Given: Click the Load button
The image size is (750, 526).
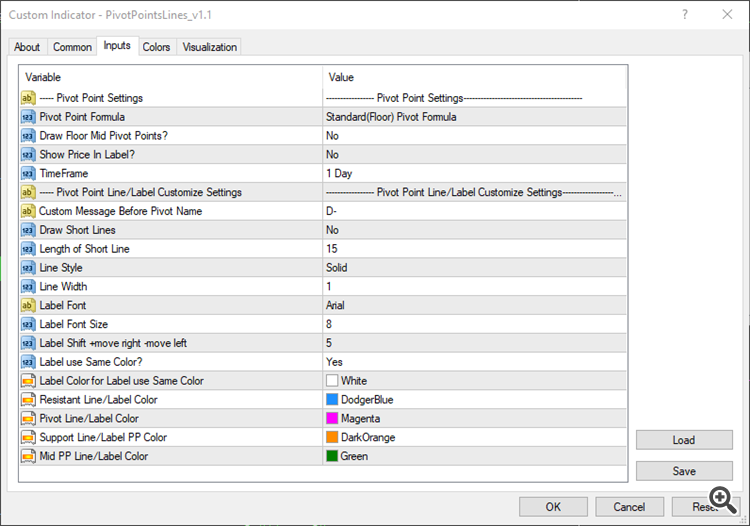Looking at the screenshot, I should (684, 440).
